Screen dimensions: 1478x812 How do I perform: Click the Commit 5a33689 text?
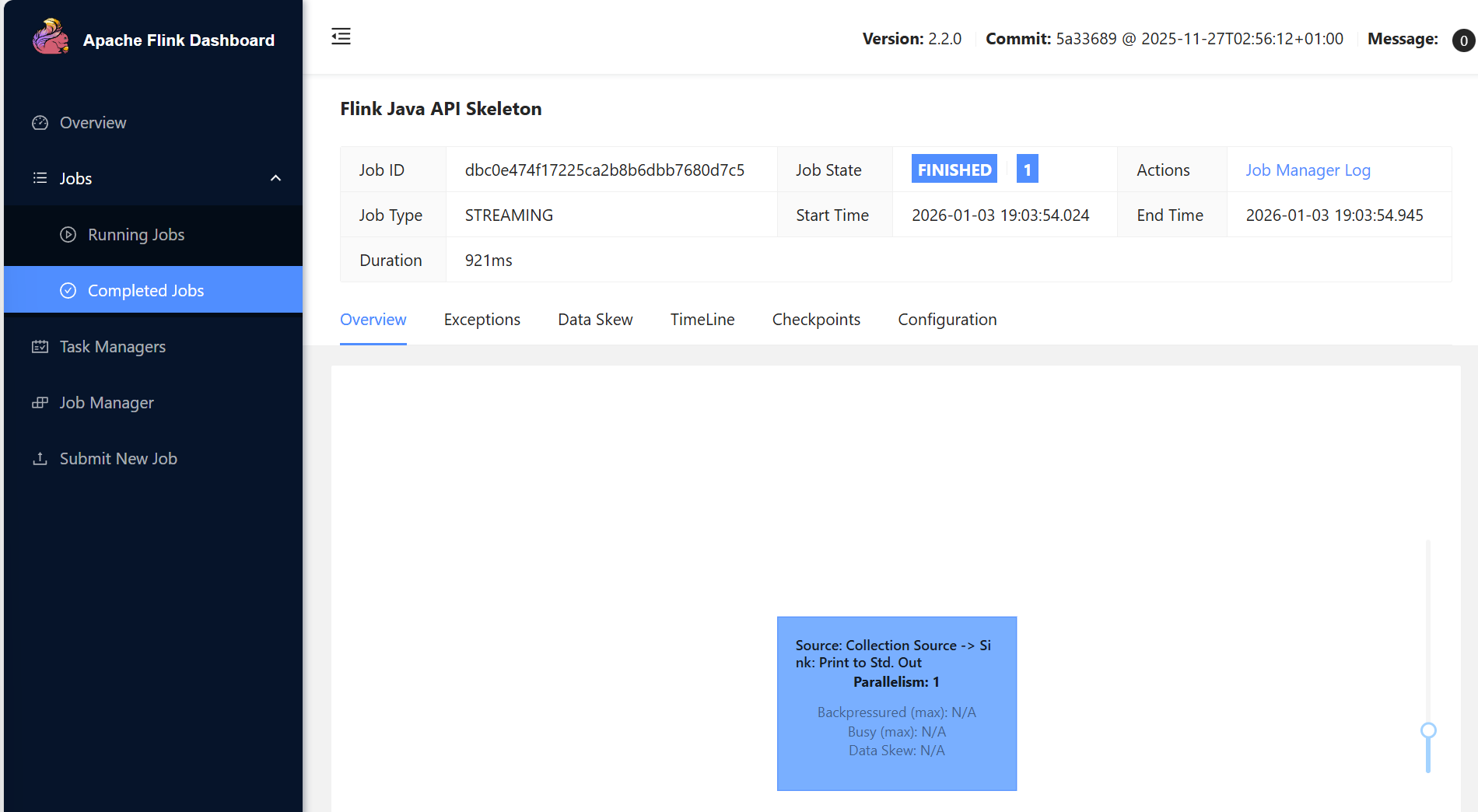tap(1165, 39)
